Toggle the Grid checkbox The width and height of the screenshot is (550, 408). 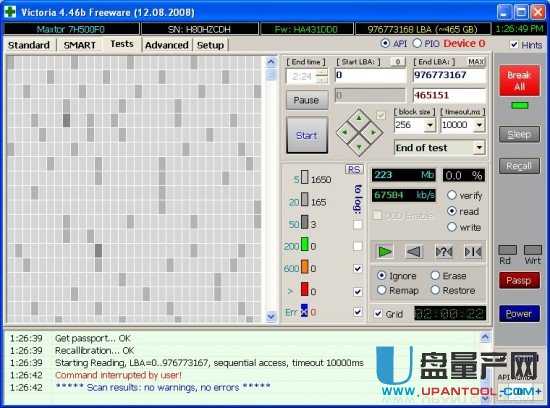click(378, 313)
